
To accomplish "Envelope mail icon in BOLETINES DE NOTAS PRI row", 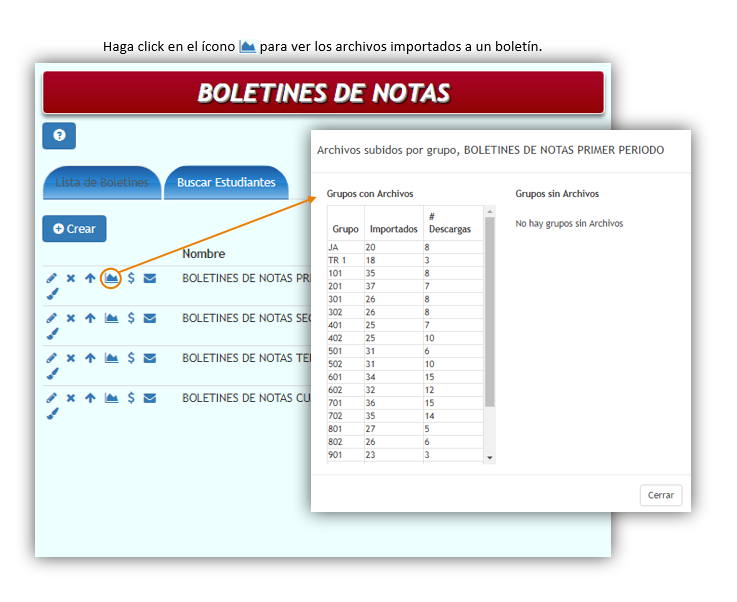I will [x=150, y=278].
